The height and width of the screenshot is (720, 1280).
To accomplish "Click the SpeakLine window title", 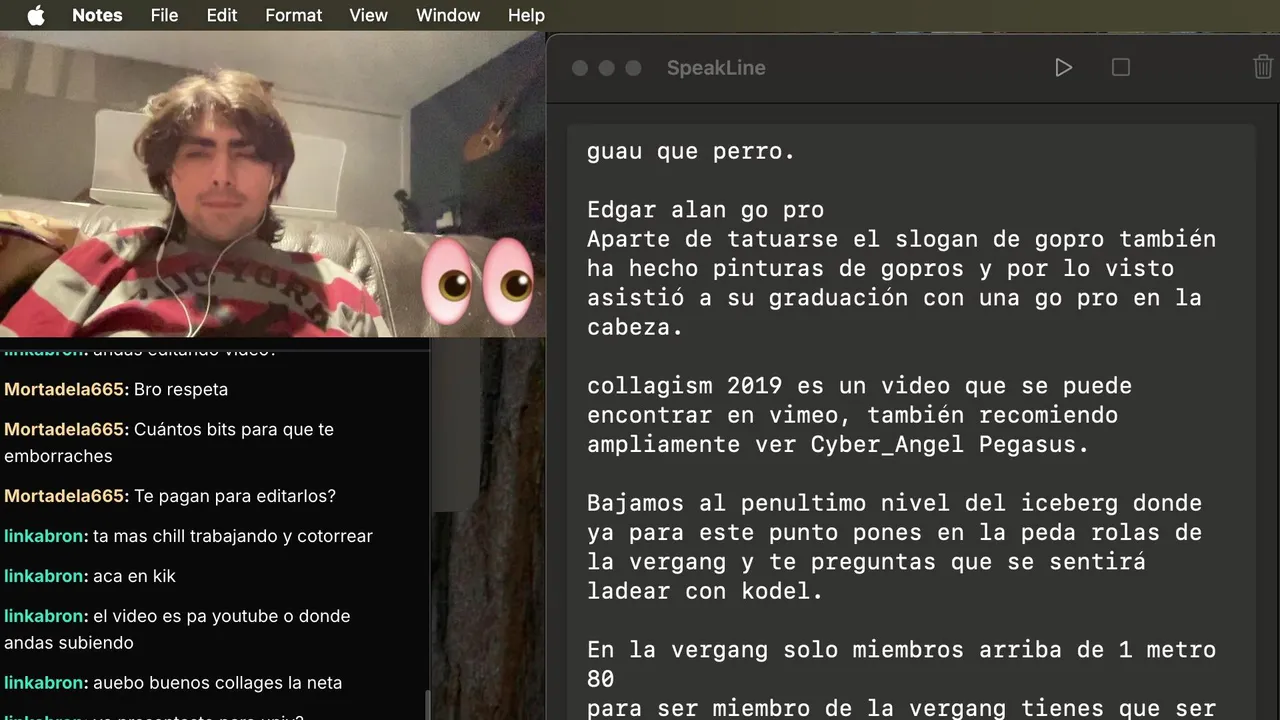I will [716, 68].
